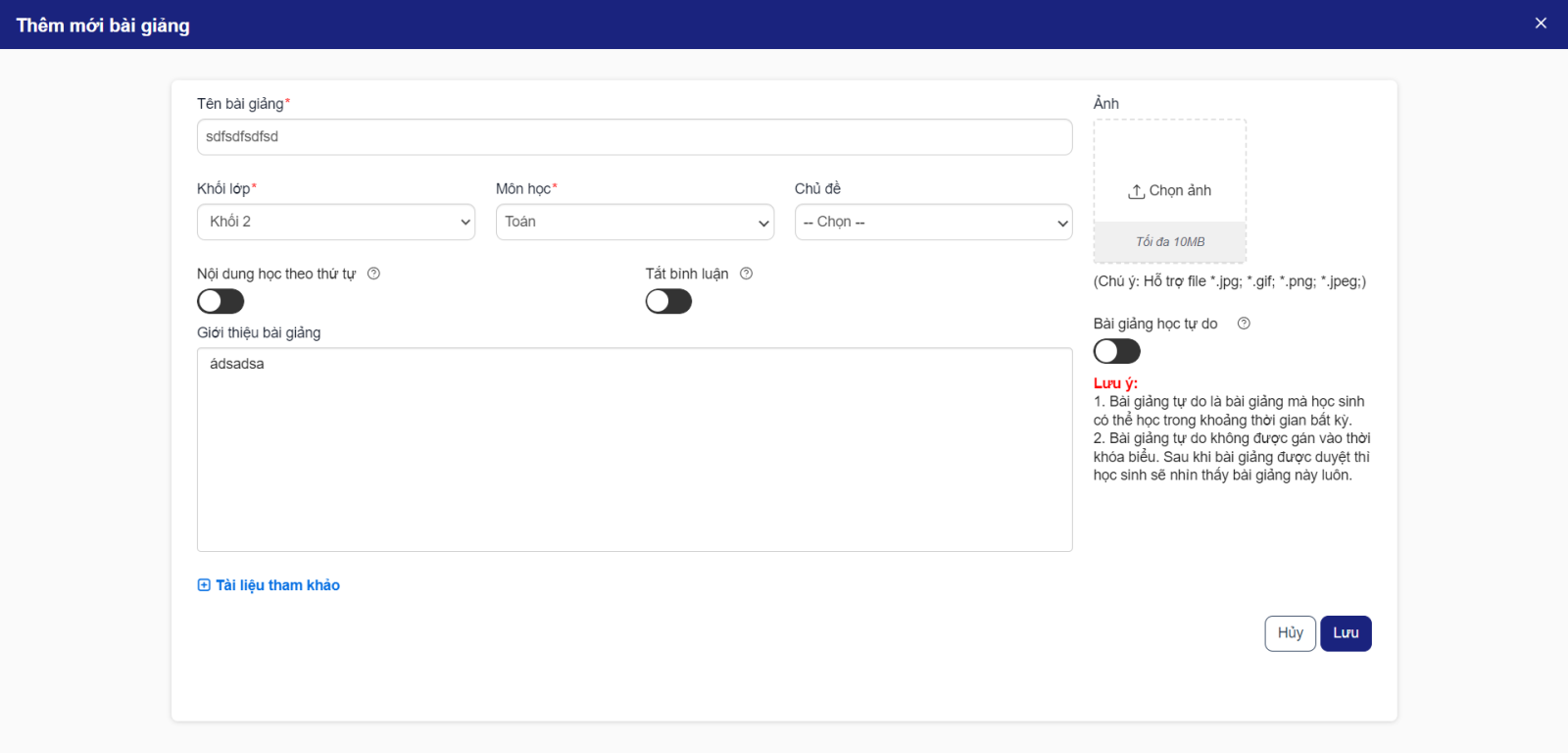Click plus icon before Tài liệu tham khảo
This screenshot has height=753, width=1568.
pos(204,585)
